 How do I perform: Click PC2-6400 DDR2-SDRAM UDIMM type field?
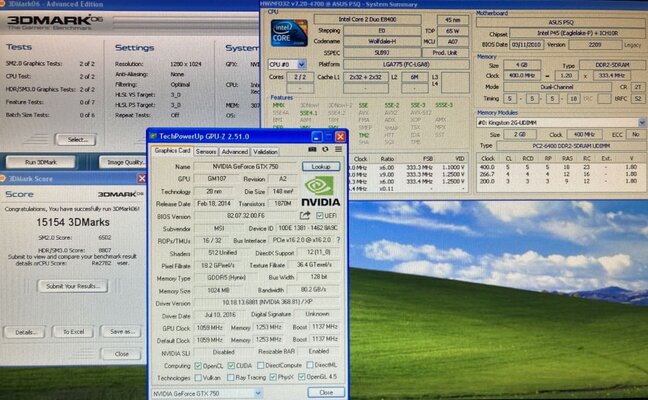pyautogui.click(x=571, y=145)
